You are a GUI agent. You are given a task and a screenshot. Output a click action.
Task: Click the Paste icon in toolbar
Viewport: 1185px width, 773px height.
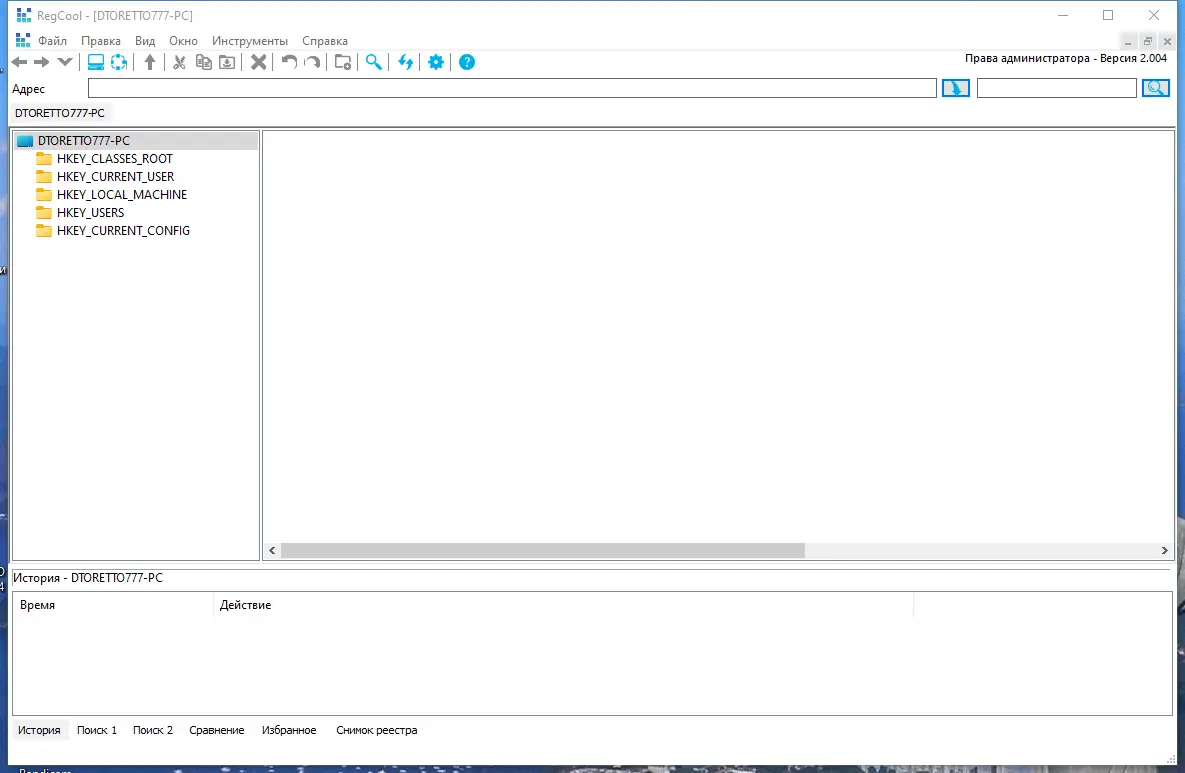coord(227,62)
